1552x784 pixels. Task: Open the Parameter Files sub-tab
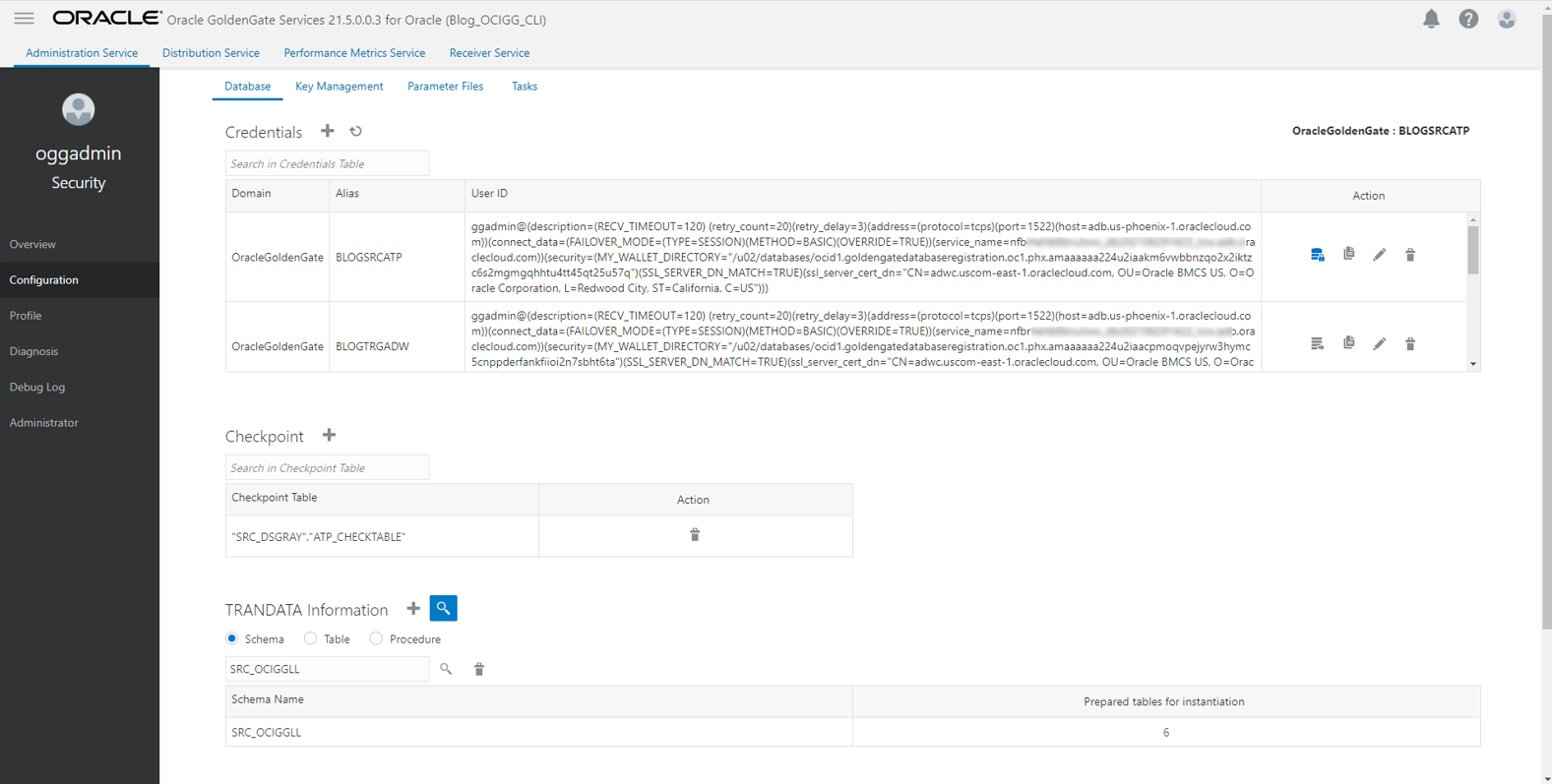point(445,87)
